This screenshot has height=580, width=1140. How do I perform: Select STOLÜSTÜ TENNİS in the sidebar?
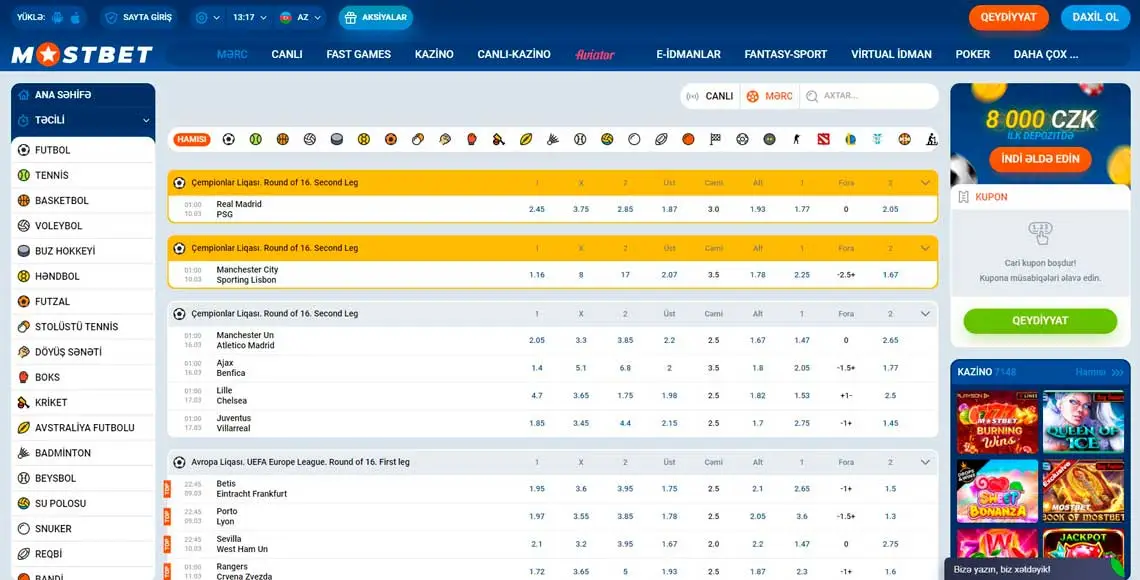[83, 327]
